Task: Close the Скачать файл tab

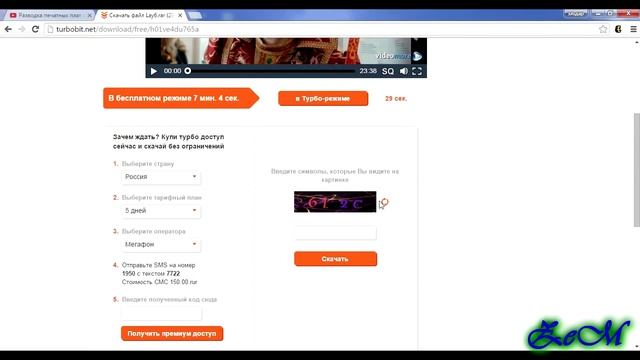Action: [180, 15]
